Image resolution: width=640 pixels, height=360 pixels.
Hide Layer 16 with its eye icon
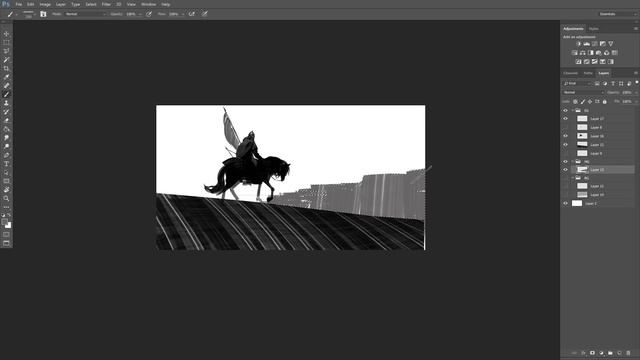565,136
